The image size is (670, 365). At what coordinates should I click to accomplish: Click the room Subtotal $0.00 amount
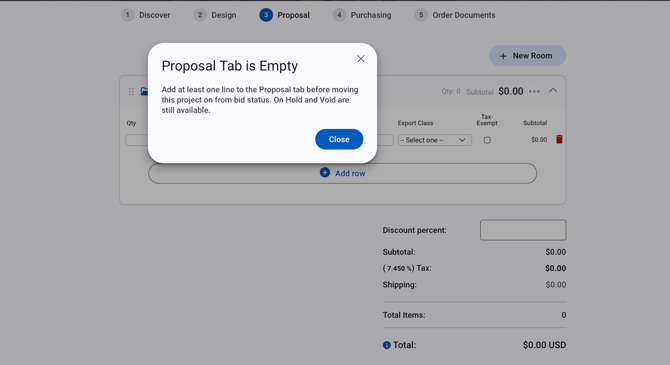click(511, 91)
